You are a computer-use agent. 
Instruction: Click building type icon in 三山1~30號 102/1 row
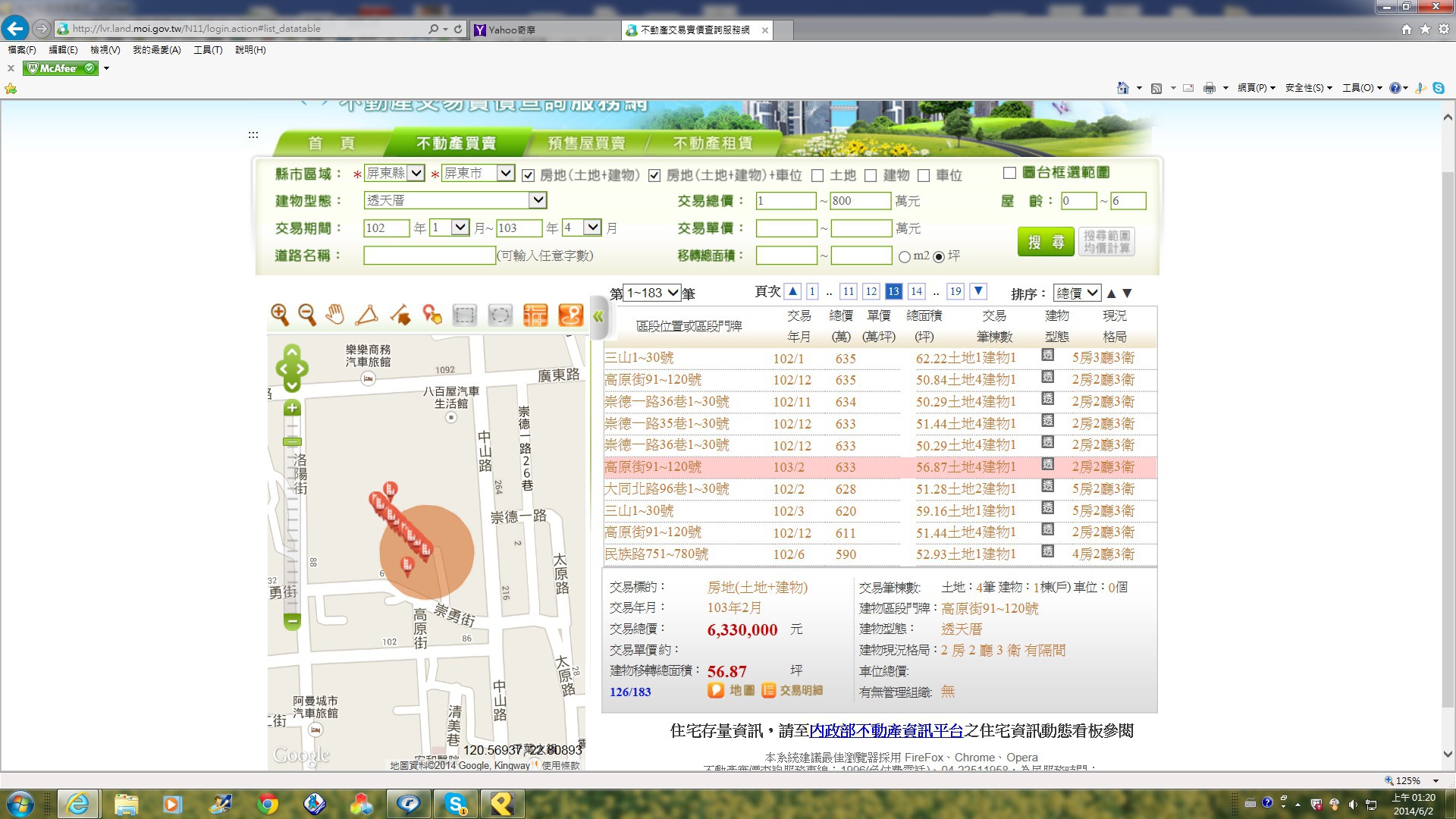[x=1048, y=355]
